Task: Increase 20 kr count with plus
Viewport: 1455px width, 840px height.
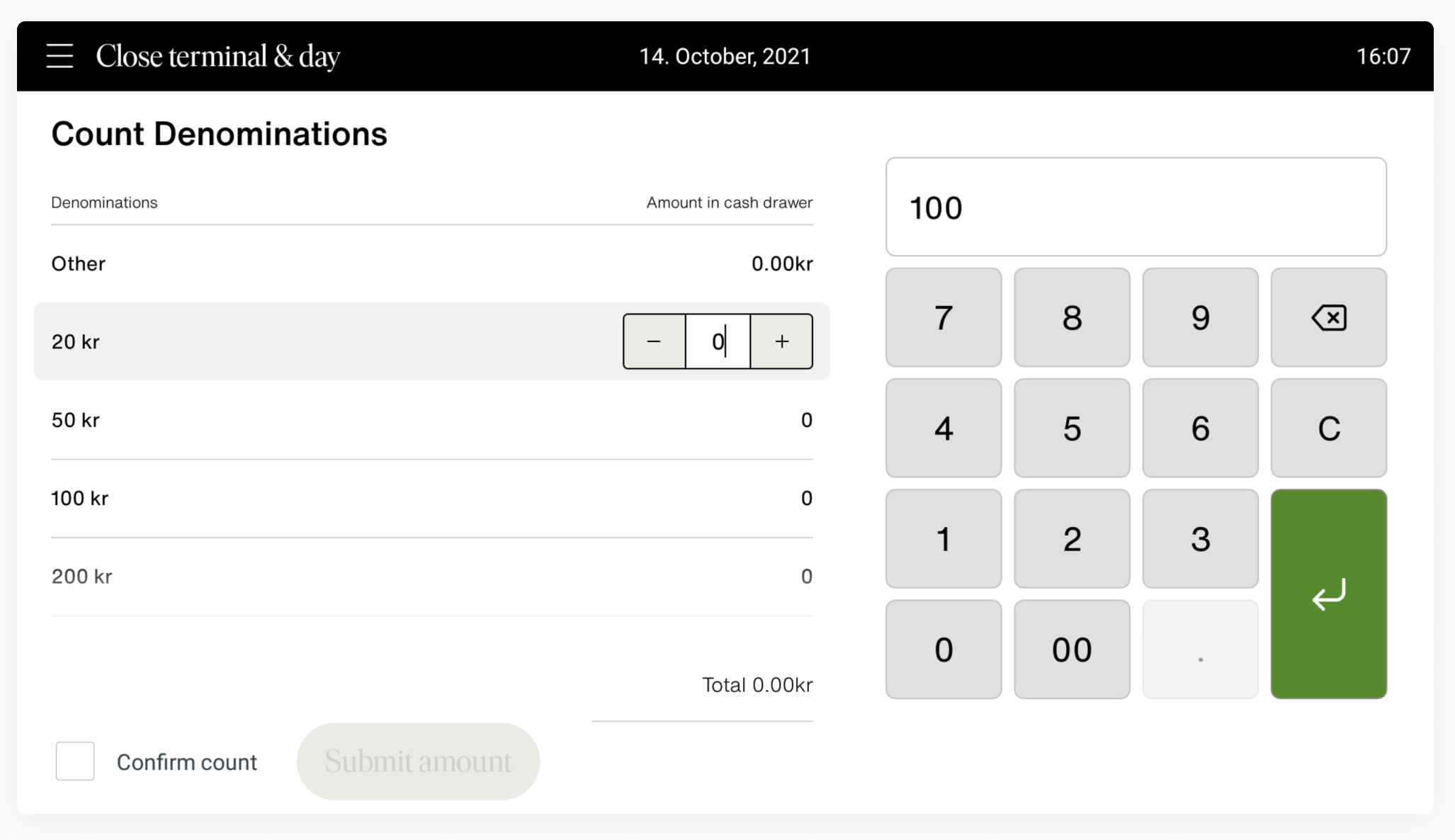Action: 781,341
